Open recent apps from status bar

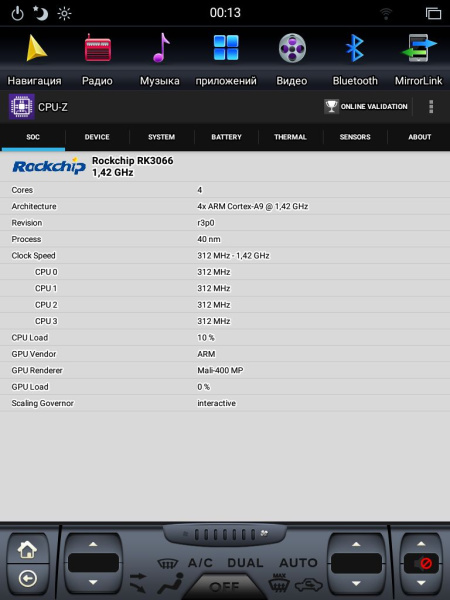click(434, 13)
